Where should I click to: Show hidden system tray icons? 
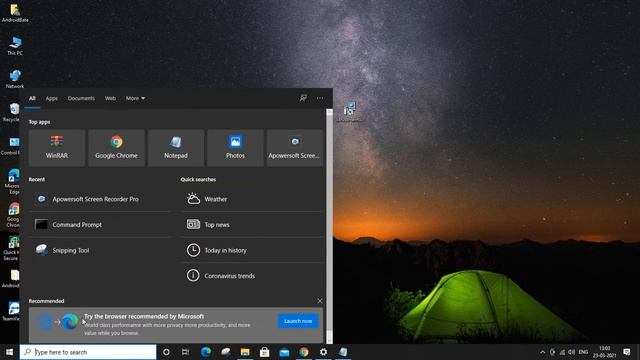coord(542,352)
